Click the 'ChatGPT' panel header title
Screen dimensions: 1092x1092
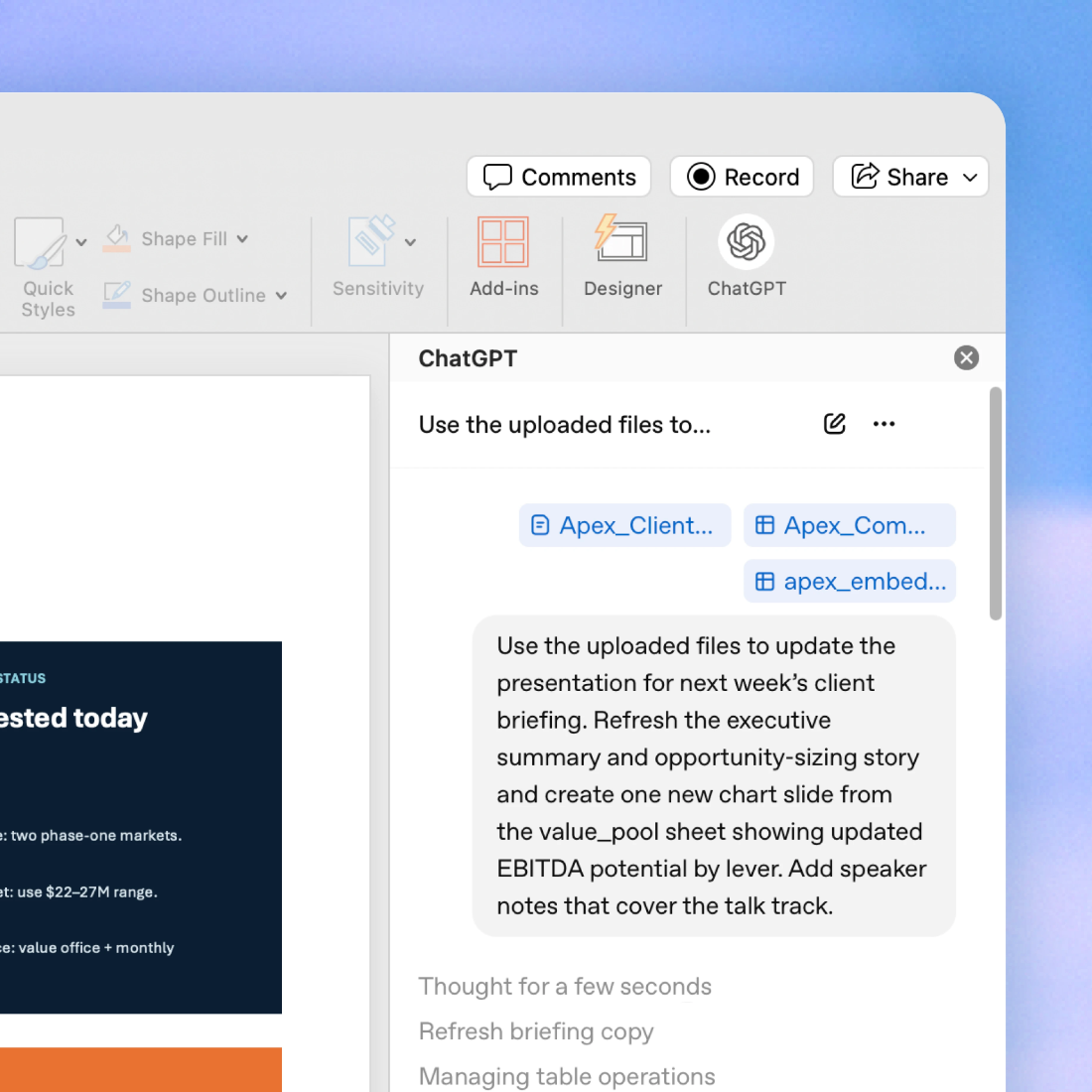(x=468, y=358)
